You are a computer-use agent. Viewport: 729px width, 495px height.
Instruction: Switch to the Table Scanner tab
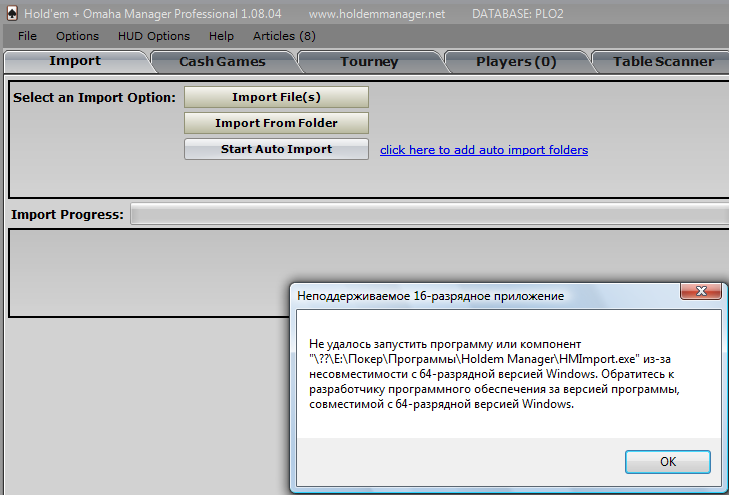[663, 62]
